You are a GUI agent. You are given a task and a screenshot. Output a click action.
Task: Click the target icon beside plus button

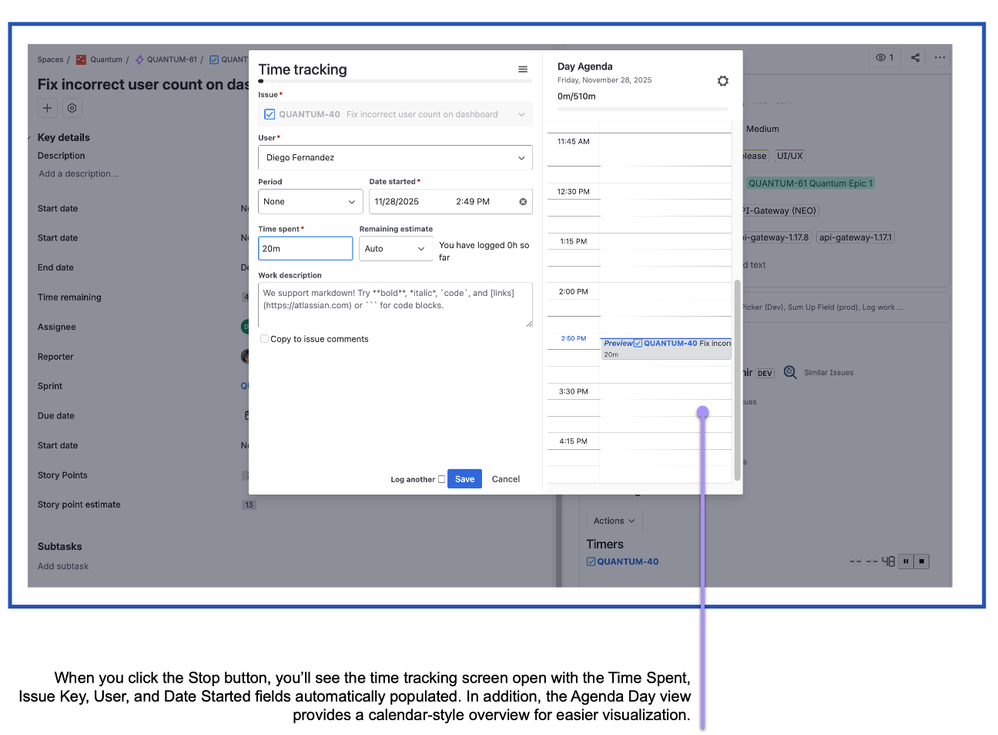tap(72, 108)
